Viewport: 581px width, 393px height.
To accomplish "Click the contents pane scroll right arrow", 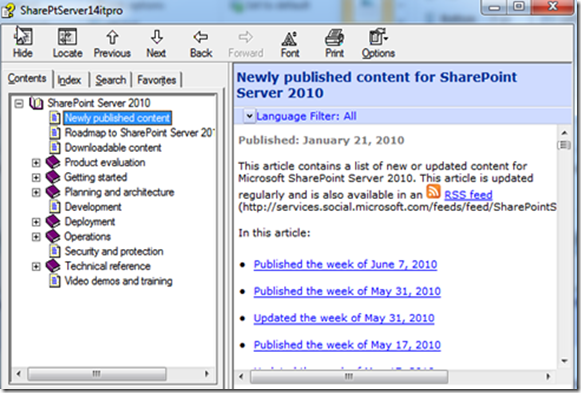I will 207,374.
